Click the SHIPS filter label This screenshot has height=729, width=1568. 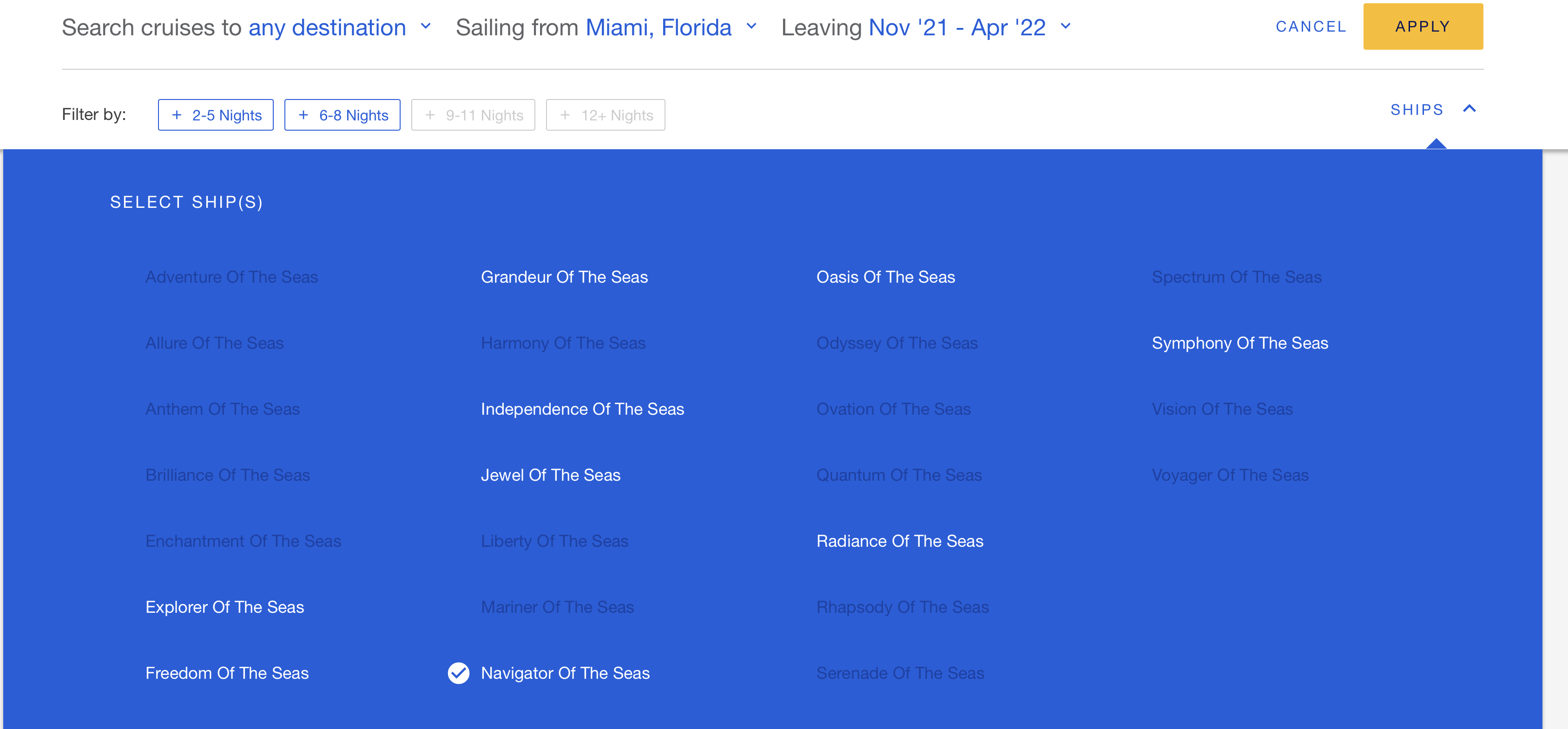[1416, 110]
